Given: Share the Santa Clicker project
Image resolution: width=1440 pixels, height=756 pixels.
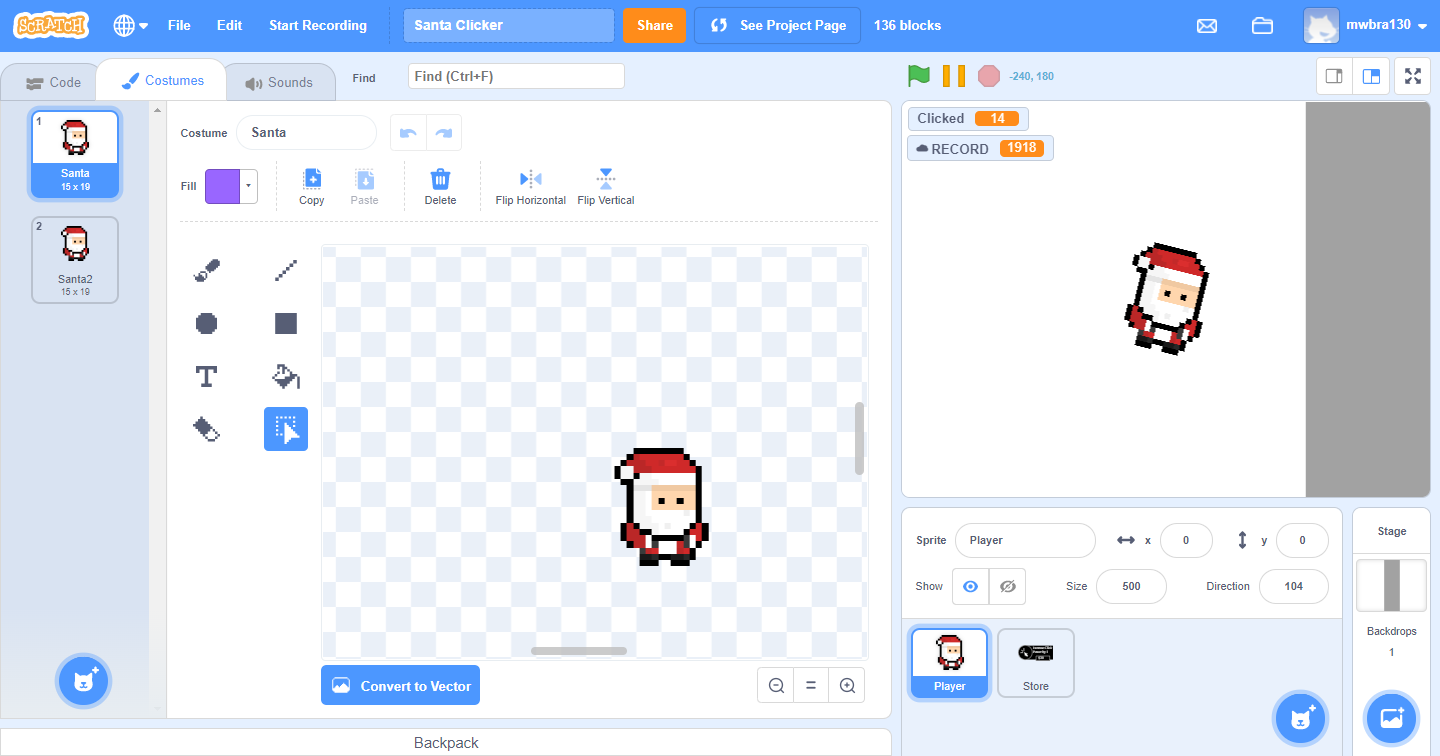Looking at the screenshot, I should pyautogui.click(x=654, y=26).
